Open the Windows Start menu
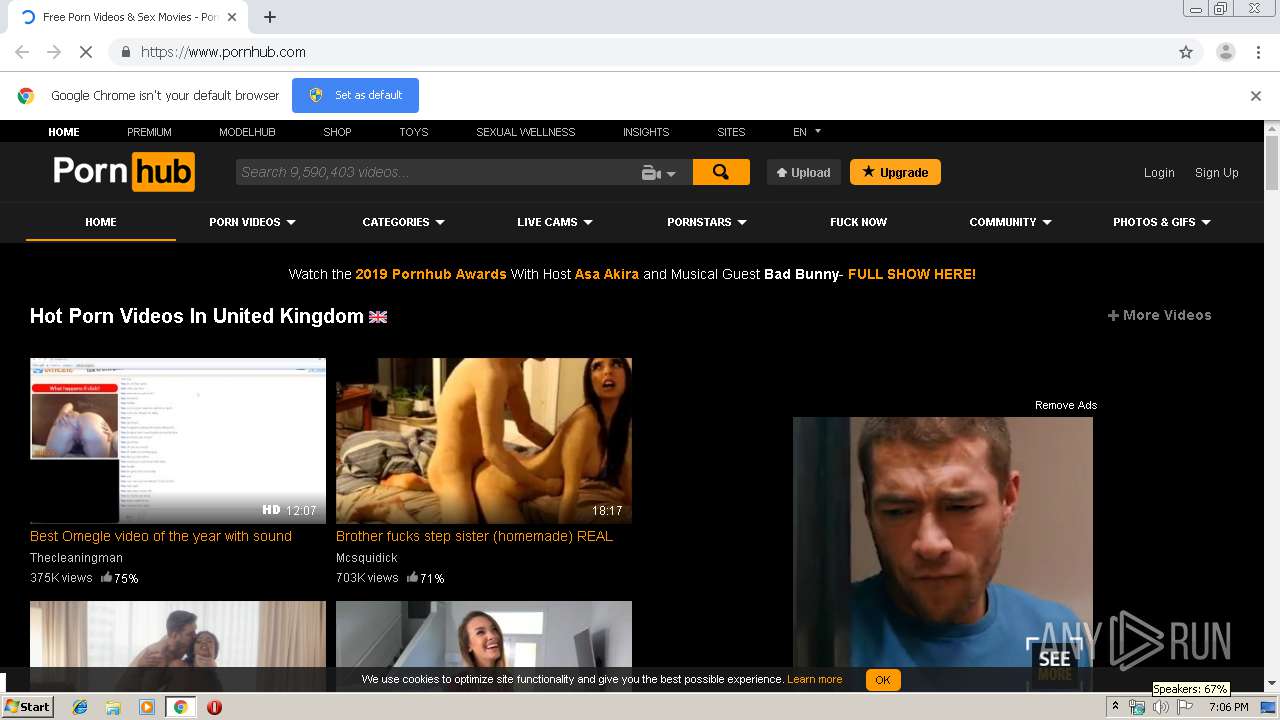 tap(28, 707)
